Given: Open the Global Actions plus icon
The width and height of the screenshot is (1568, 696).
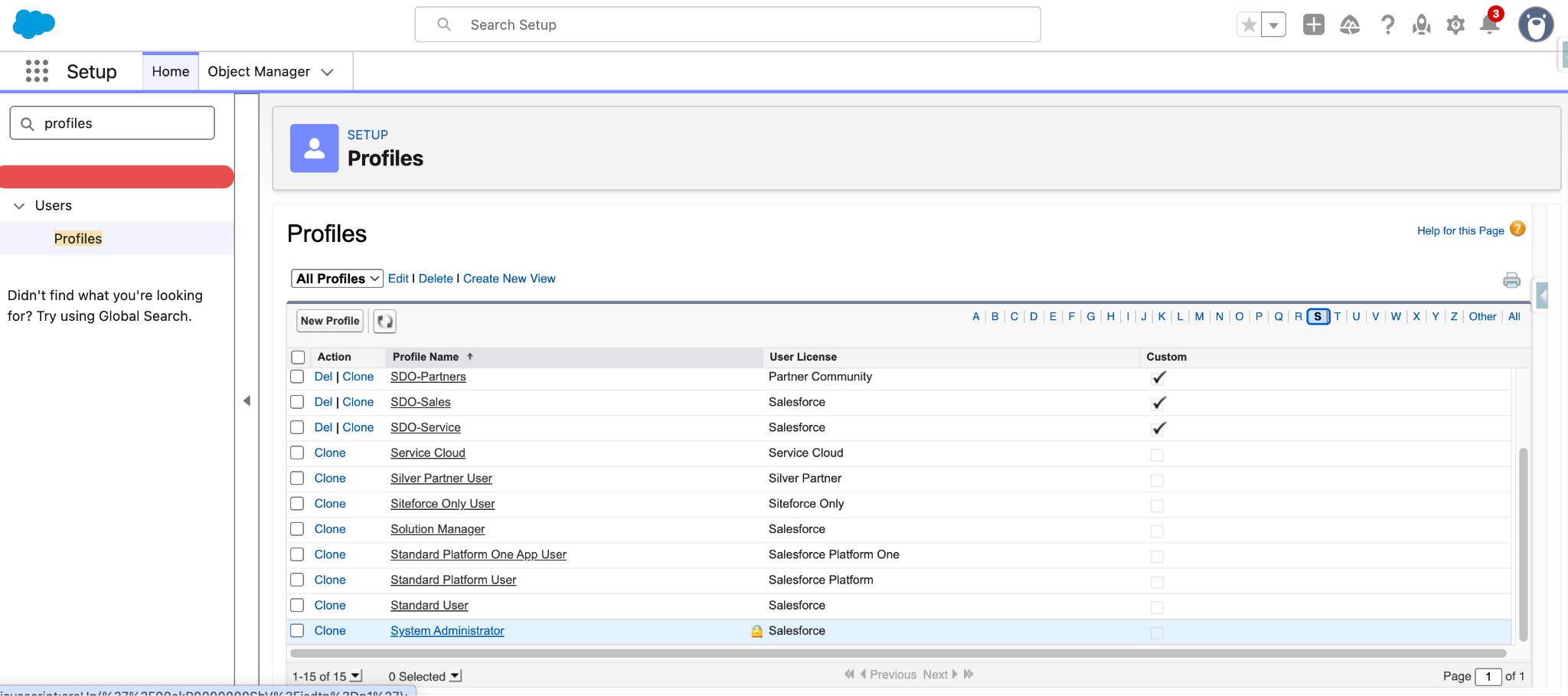Looking at the screenshot, I should (1314, 25).
